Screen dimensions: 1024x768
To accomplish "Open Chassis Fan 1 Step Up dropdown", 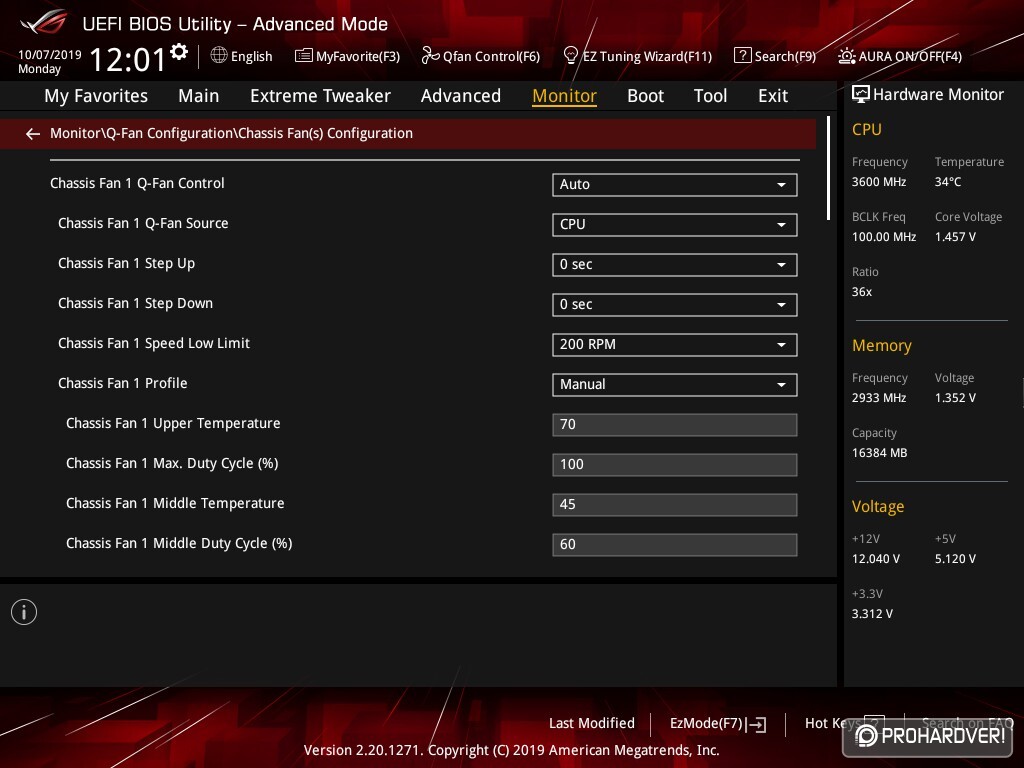I will click(675, 264).
